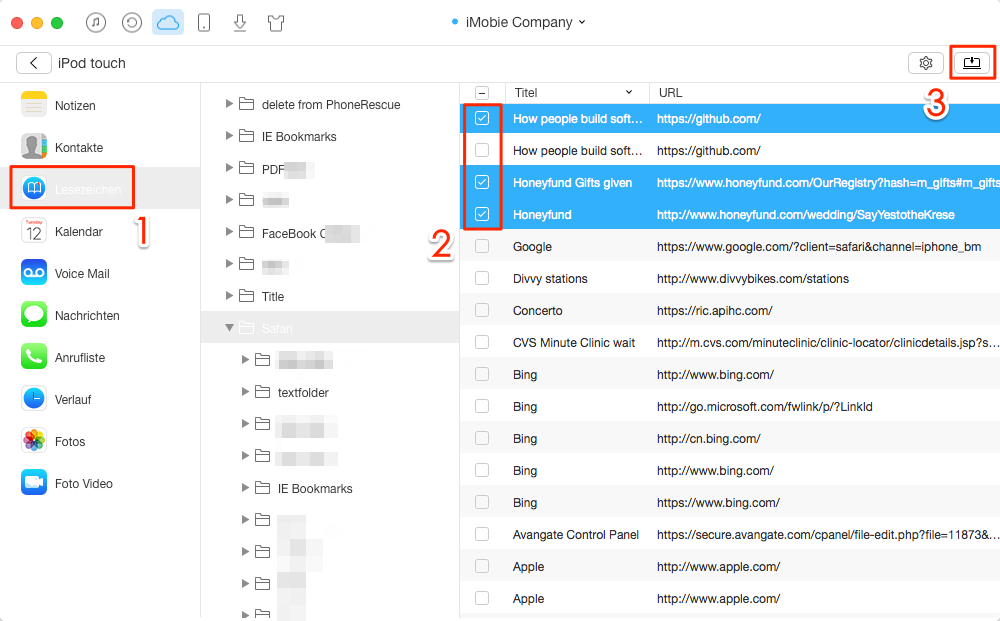
Task: Collapse the Safari folder
Action: tap(229, 328)
